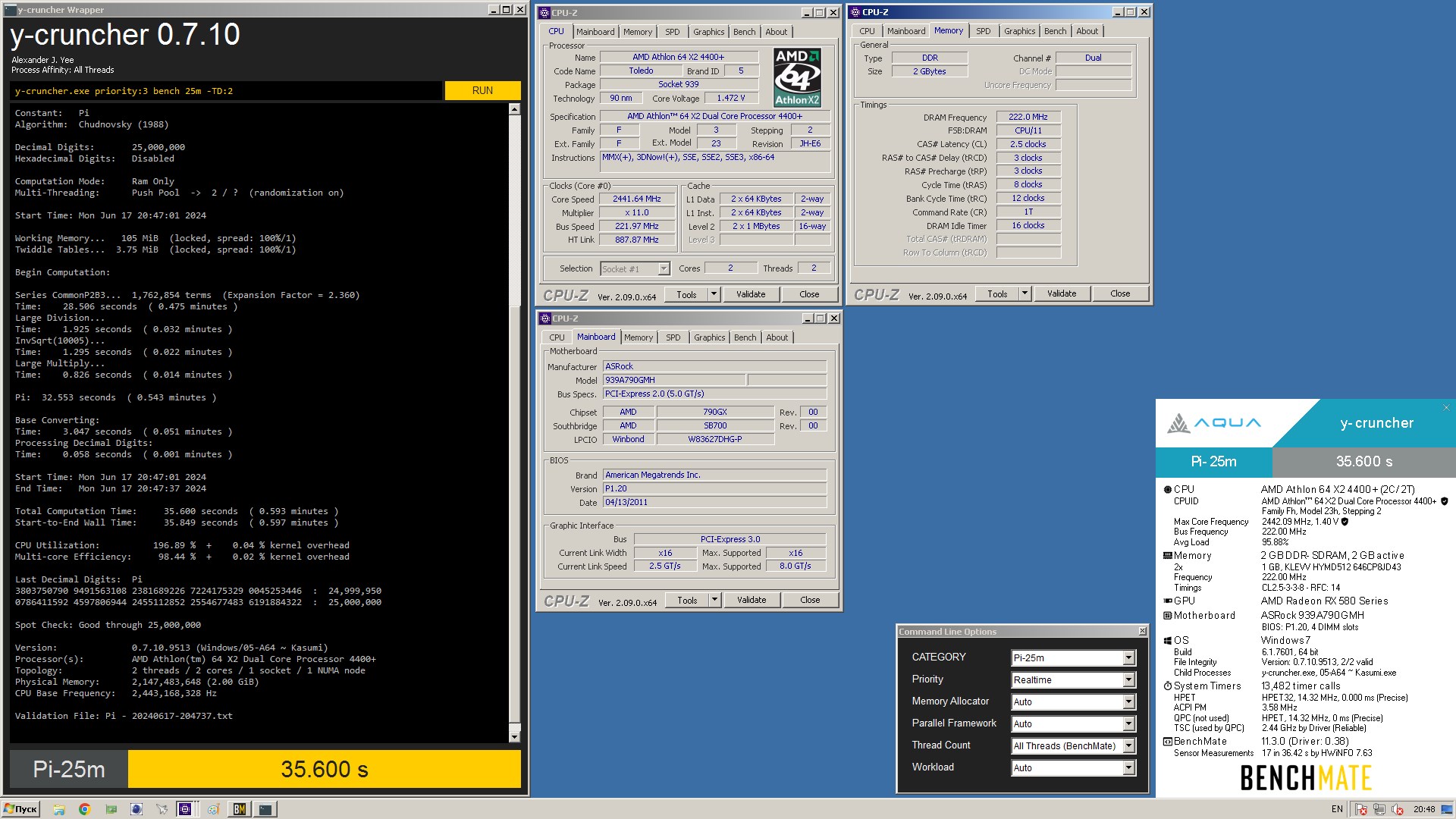Click the muted volume tray icon
Image resolution: width=1456 pixels, height=819 pixels.
point(1397,809)
